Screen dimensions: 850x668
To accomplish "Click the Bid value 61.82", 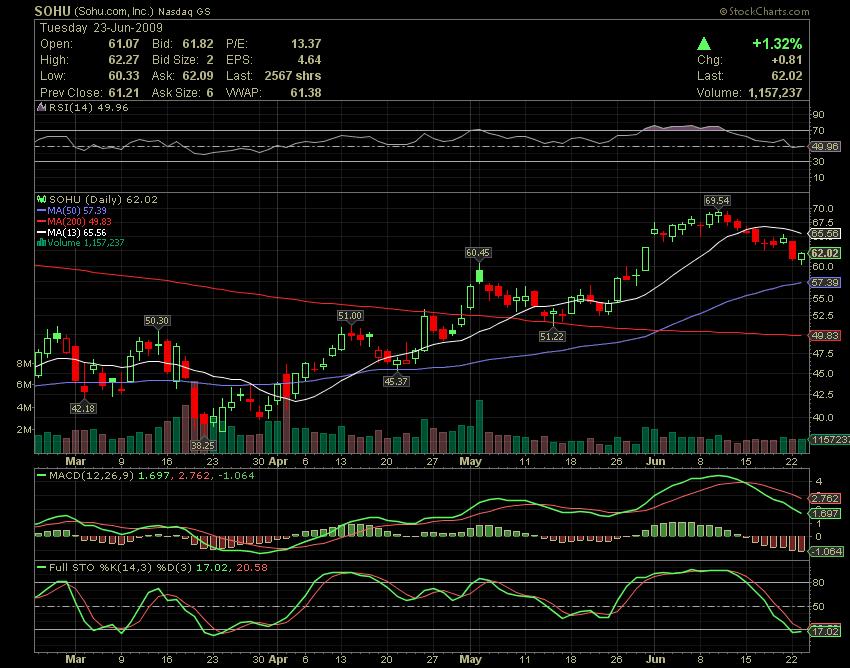I will pos(198,44).
